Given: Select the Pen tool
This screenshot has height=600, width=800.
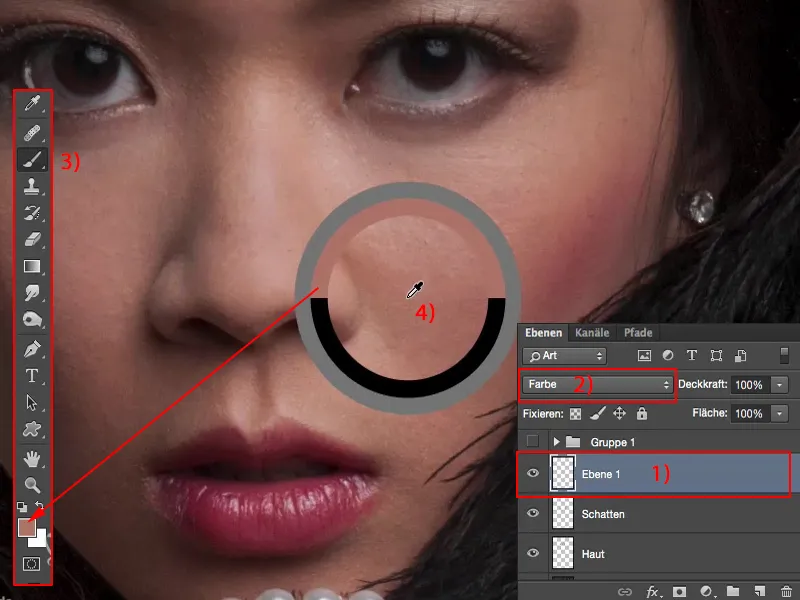Looking at the screenshot, I should tap(32, 349).
